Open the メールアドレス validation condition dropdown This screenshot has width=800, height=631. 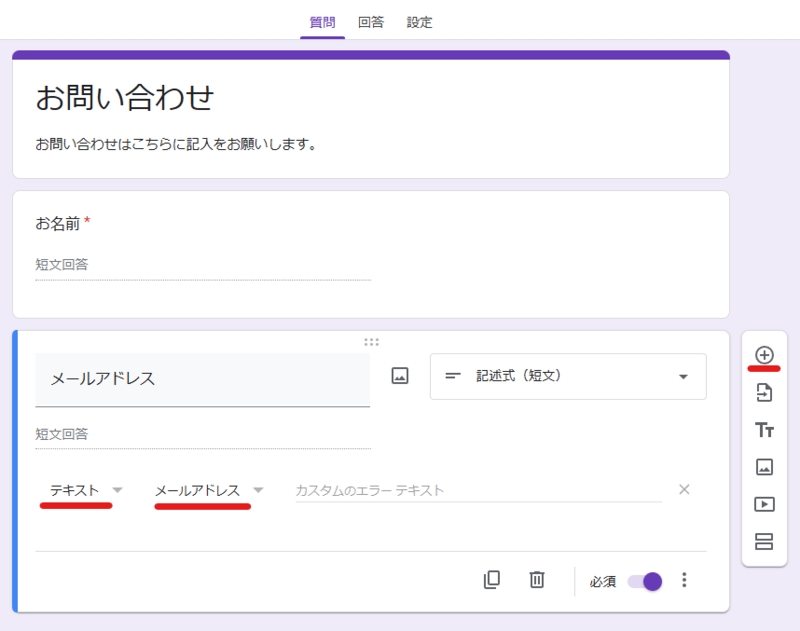point(205,489)
